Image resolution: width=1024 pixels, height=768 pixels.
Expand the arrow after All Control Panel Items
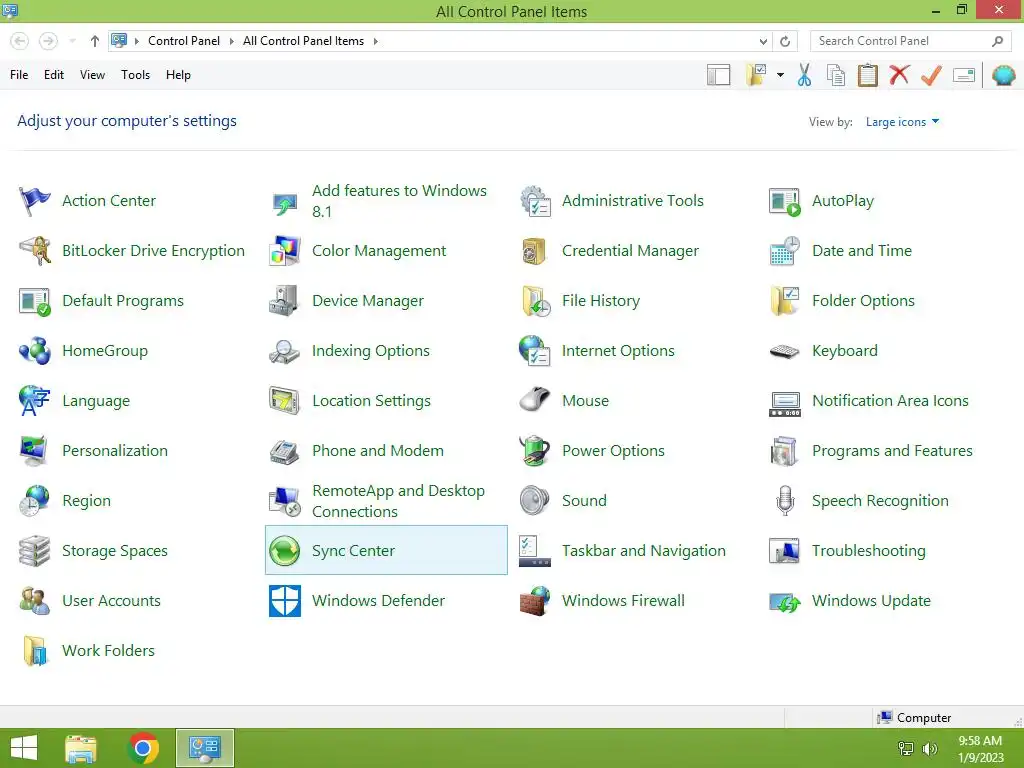pos(376,41)
